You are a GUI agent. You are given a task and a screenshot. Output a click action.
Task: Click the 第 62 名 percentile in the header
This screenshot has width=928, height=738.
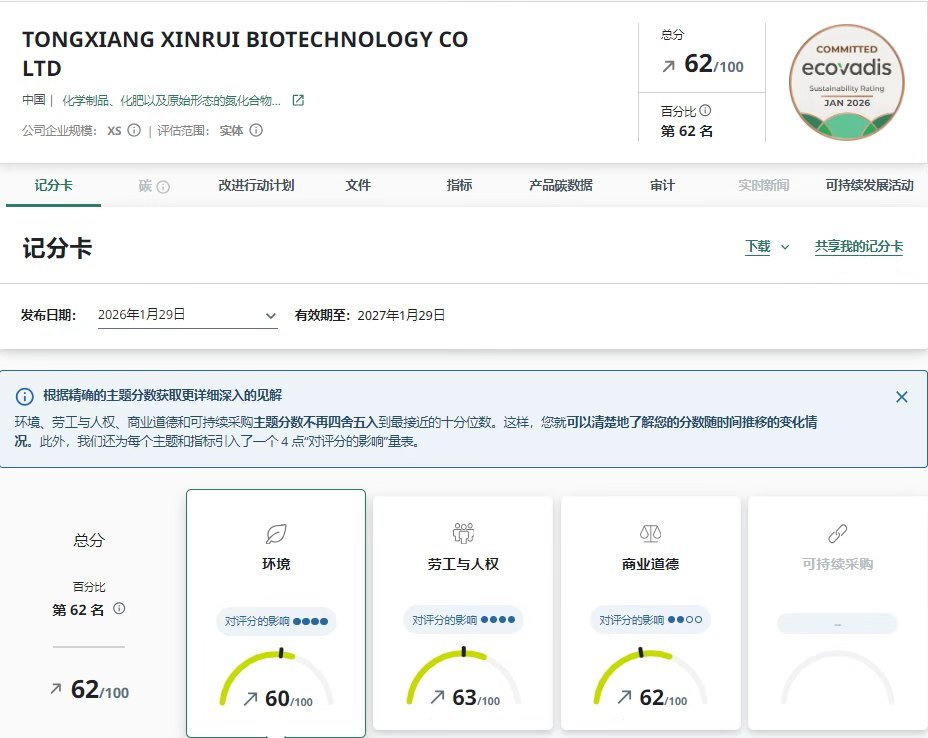pos(687,131)
